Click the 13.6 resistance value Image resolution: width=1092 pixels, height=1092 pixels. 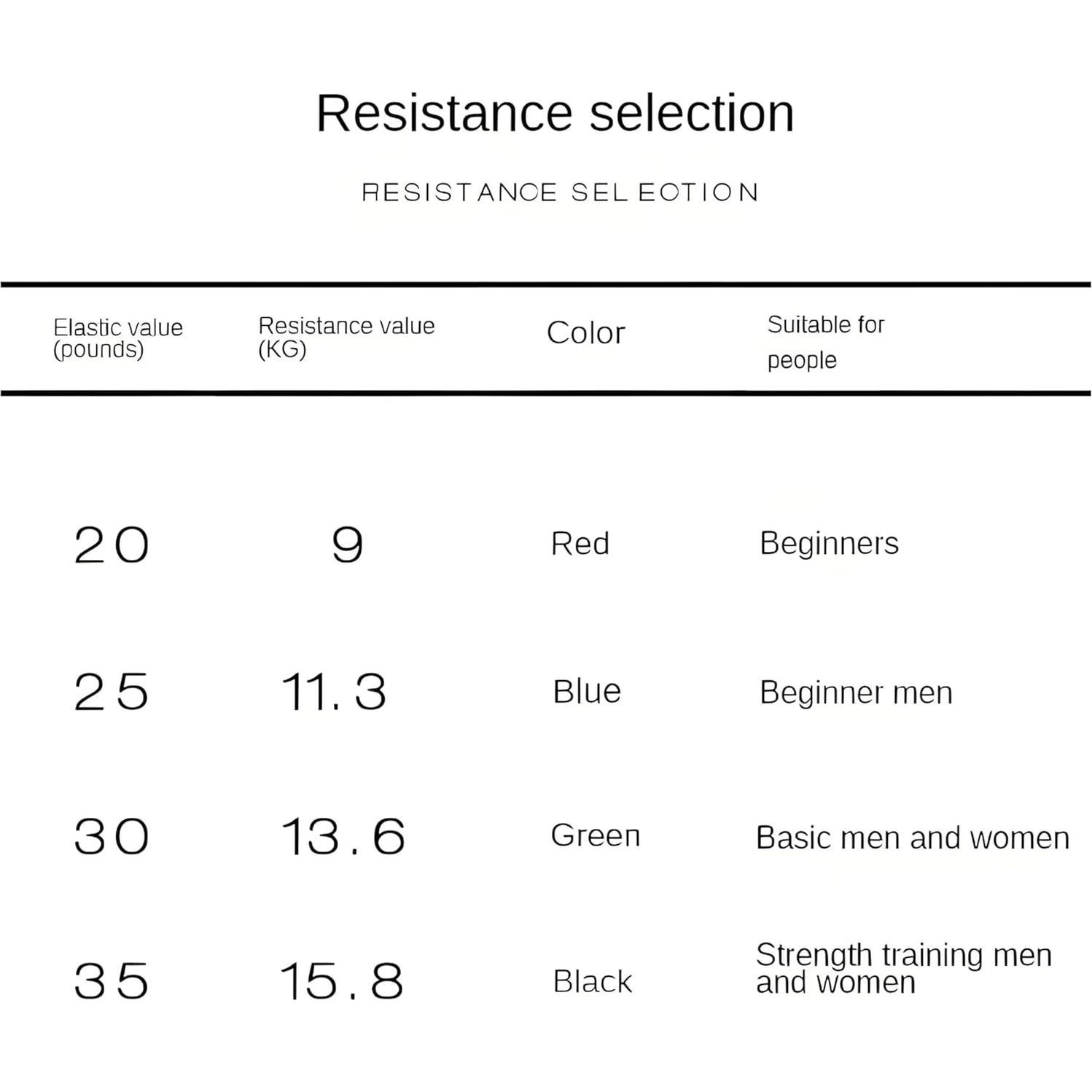tap(343, 836)
